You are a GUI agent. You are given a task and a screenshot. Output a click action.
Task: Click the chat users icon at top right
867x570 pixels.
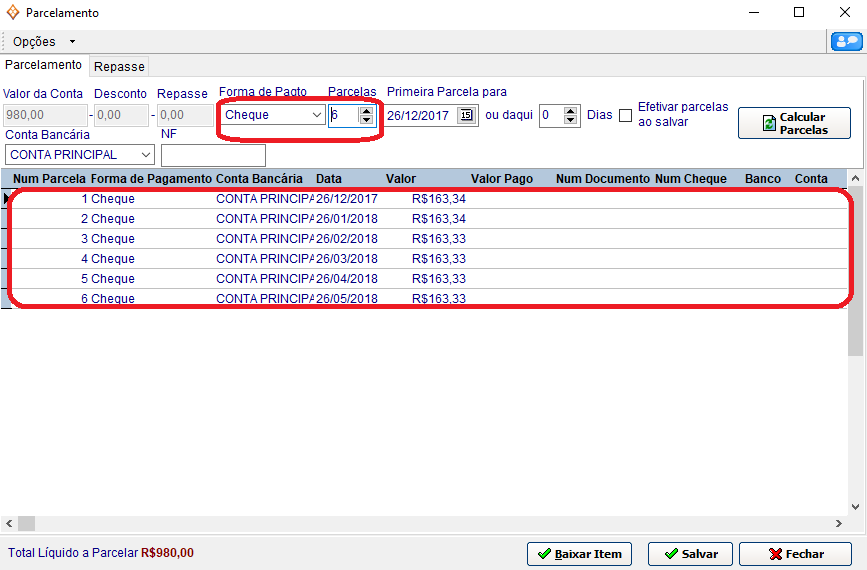[x=846, y=41]
